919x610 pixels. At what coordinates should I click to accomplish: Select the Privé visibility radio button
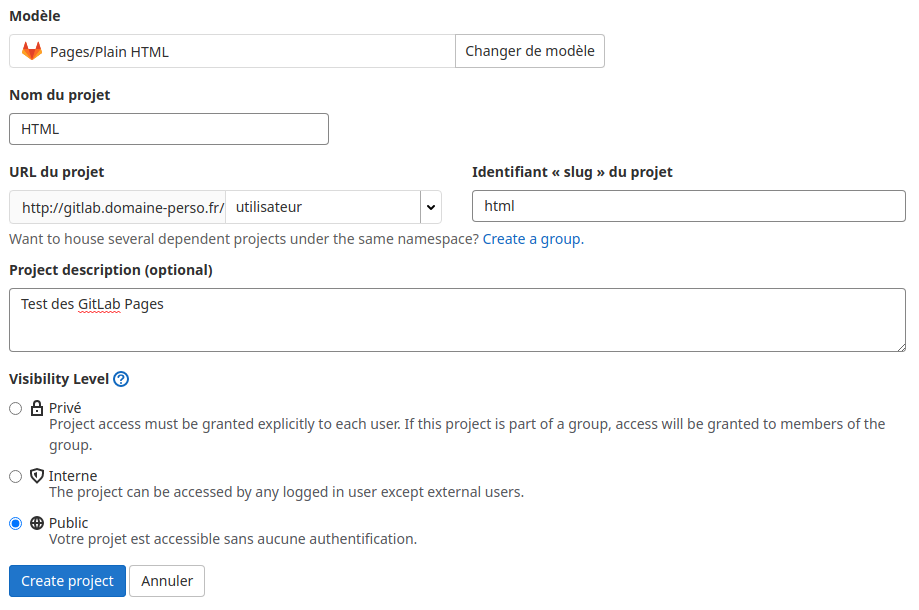point(15,408)
